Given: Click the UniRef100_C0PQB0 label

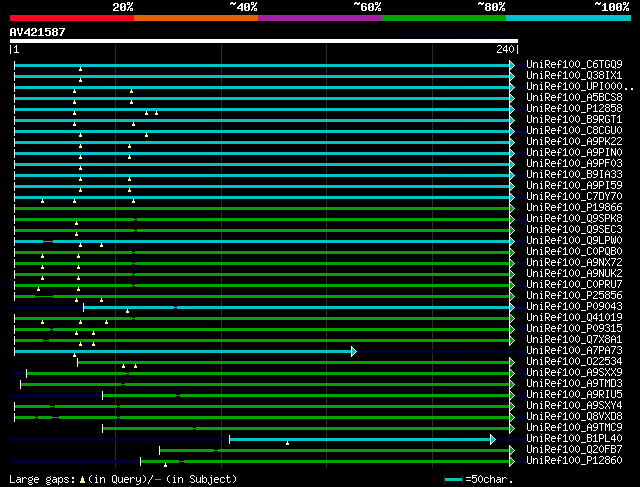Looking at the screenshot, I should (x=574, y=252).
